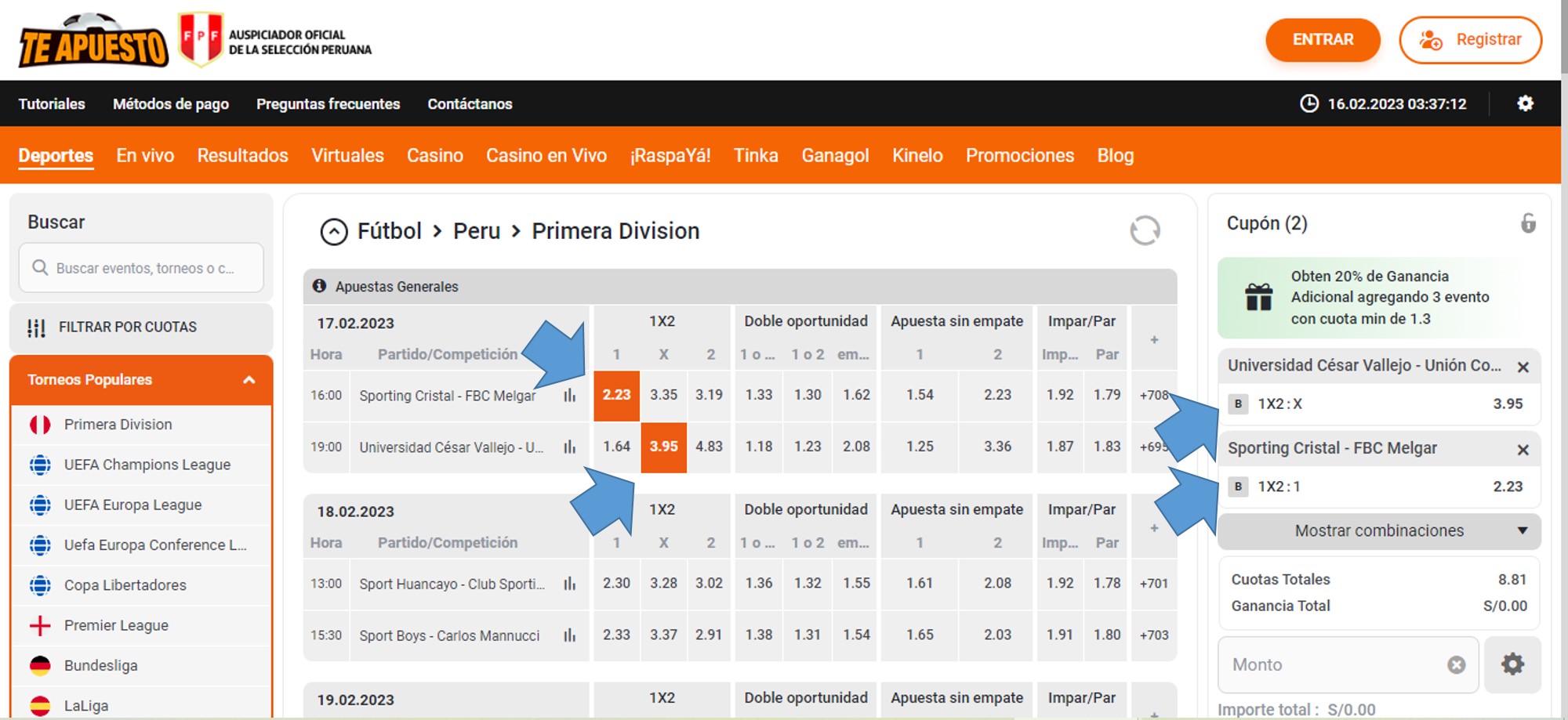1568x720 pixels.
Task: Expand Mostrar combinaciones dropdown
Action: [x=1379, y=530]
